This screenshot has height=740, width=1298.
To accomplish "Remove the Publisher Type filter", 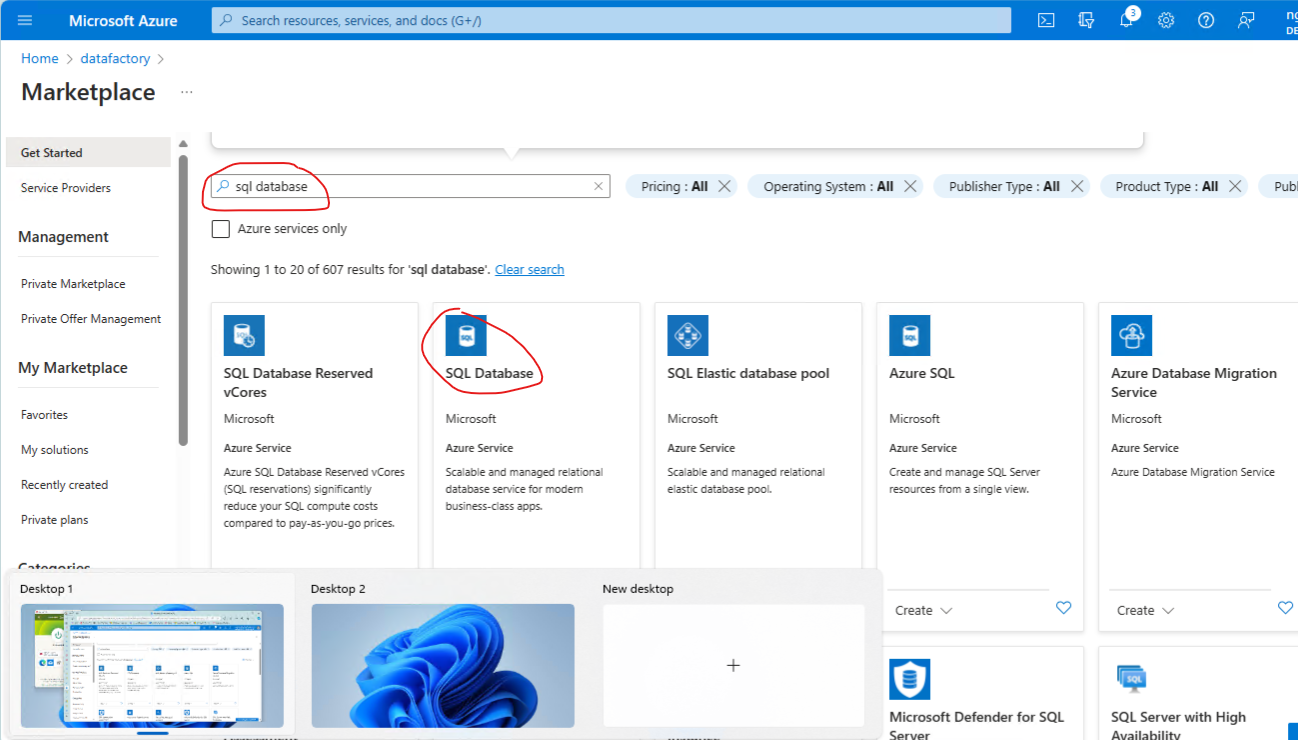I will (x=1077, y=186).
